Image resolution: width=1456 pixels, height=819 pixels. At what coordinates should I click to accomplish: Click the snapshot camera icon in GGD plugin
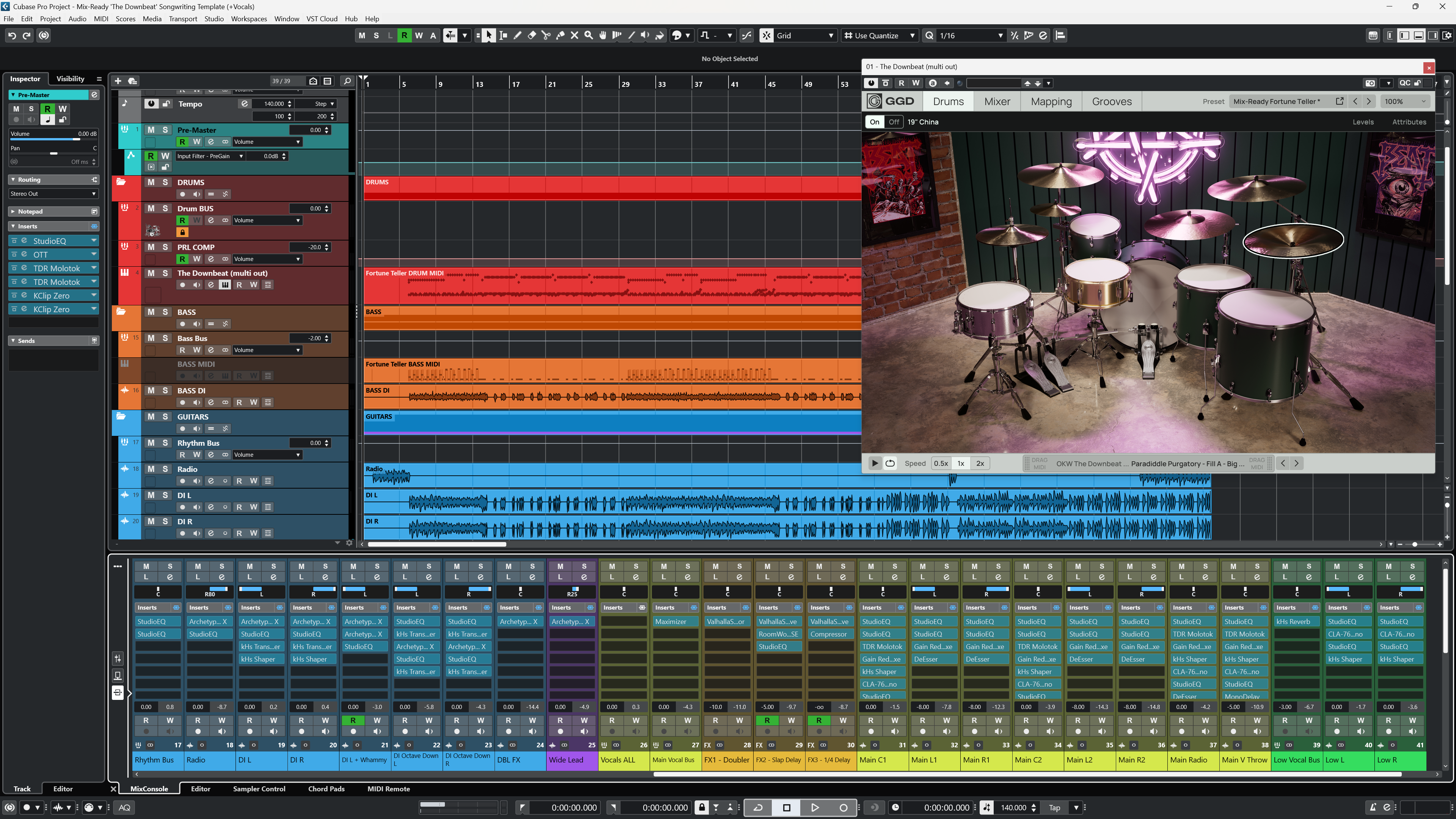pos(1370,83)
